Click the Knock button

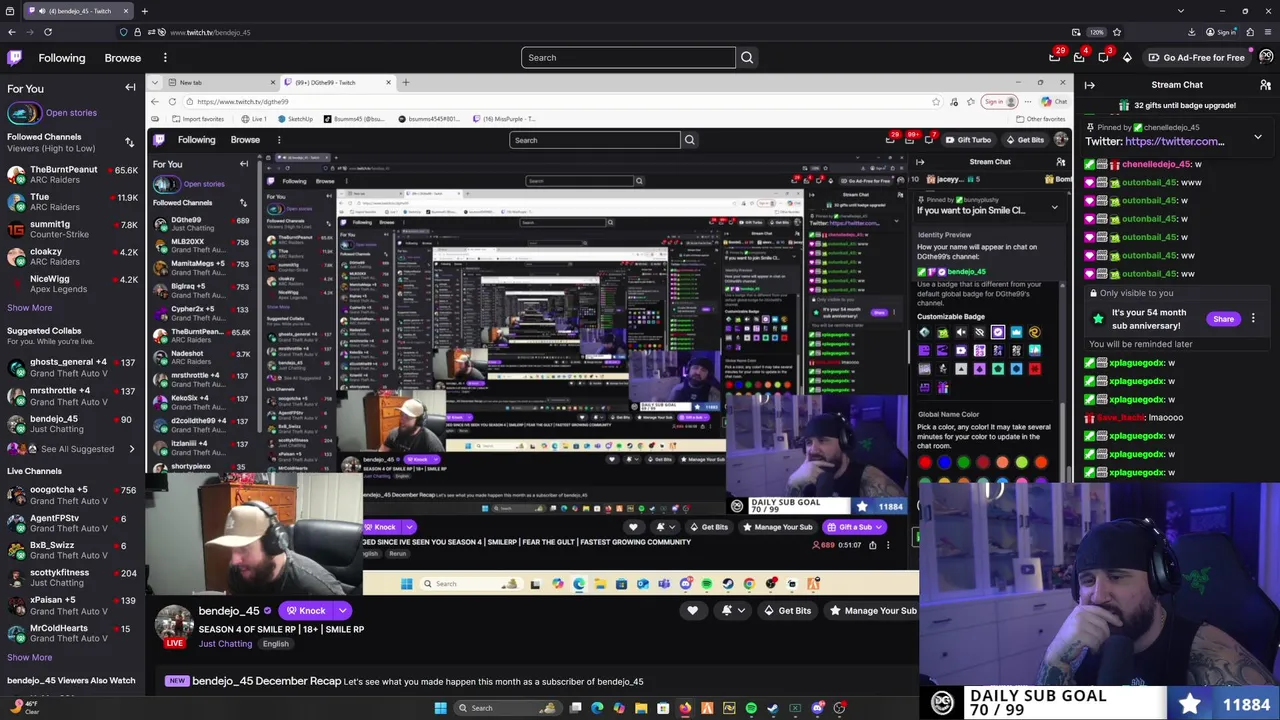point(305,610)
